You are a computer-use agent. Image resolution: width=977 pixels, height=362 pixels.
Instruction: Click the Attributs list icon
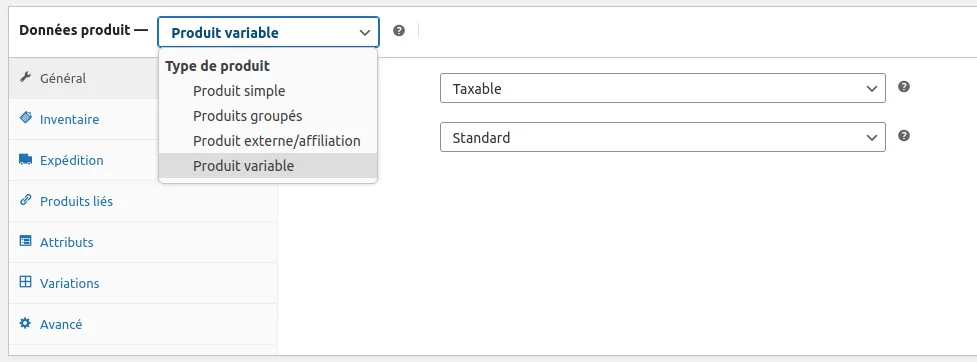pos(26,242)
